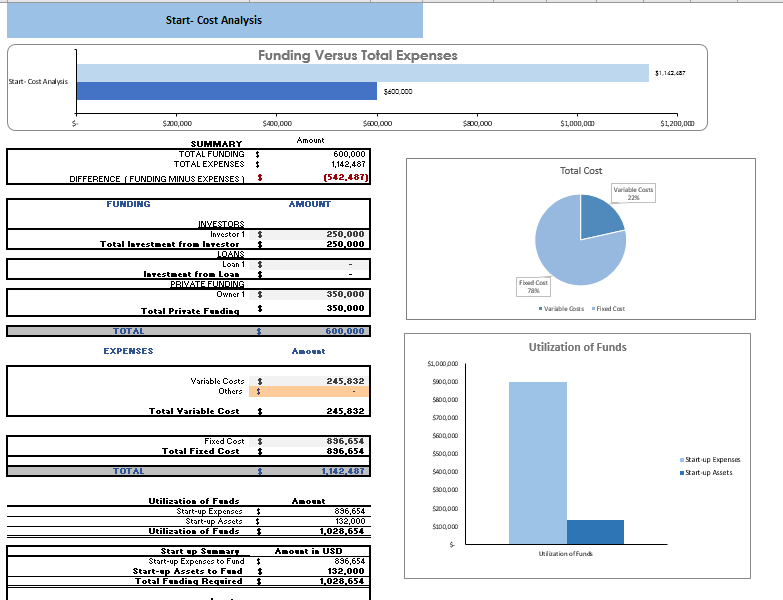This screenshot has width=783, height=600.
Task: Click the Variable Costs 245,832 cell
Action: 310,381
